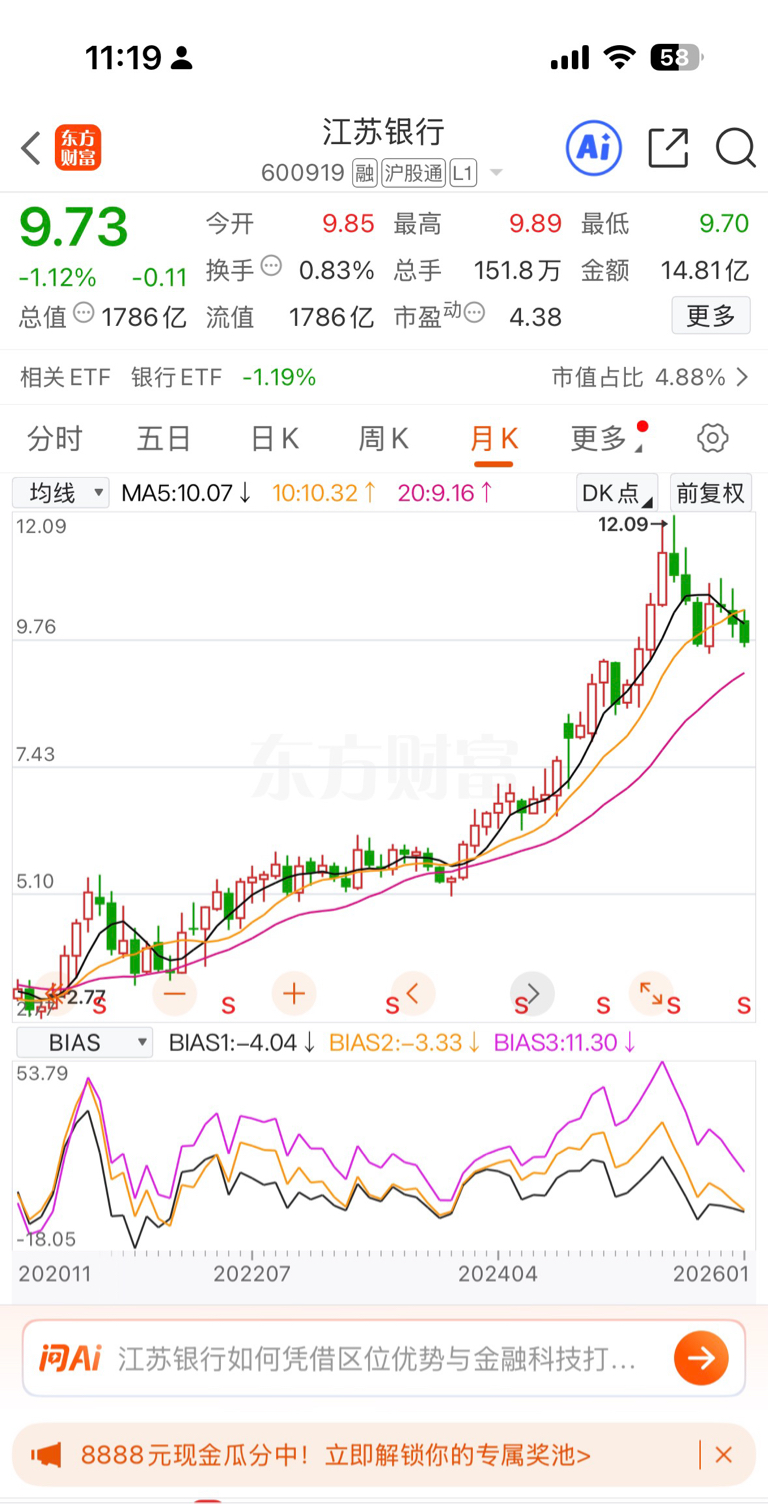
Task: Open chart settings gear icon
Action: [712, 438]
